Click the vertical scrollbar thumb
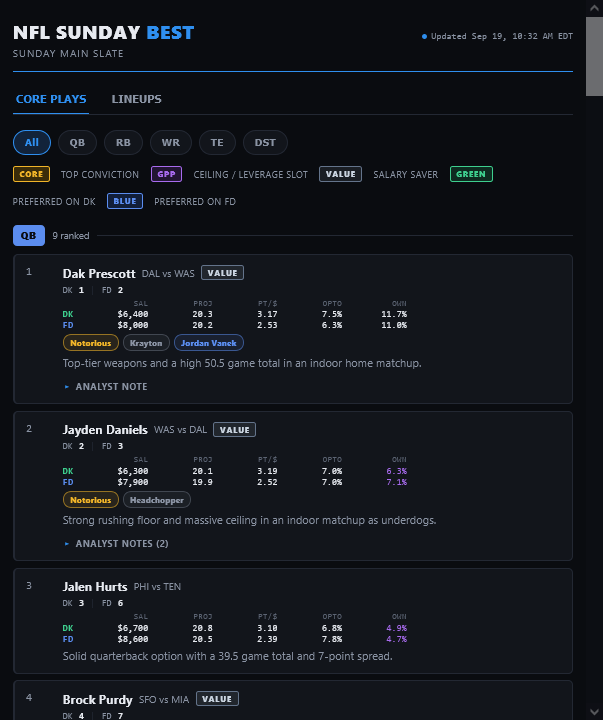 coord(594,56)
